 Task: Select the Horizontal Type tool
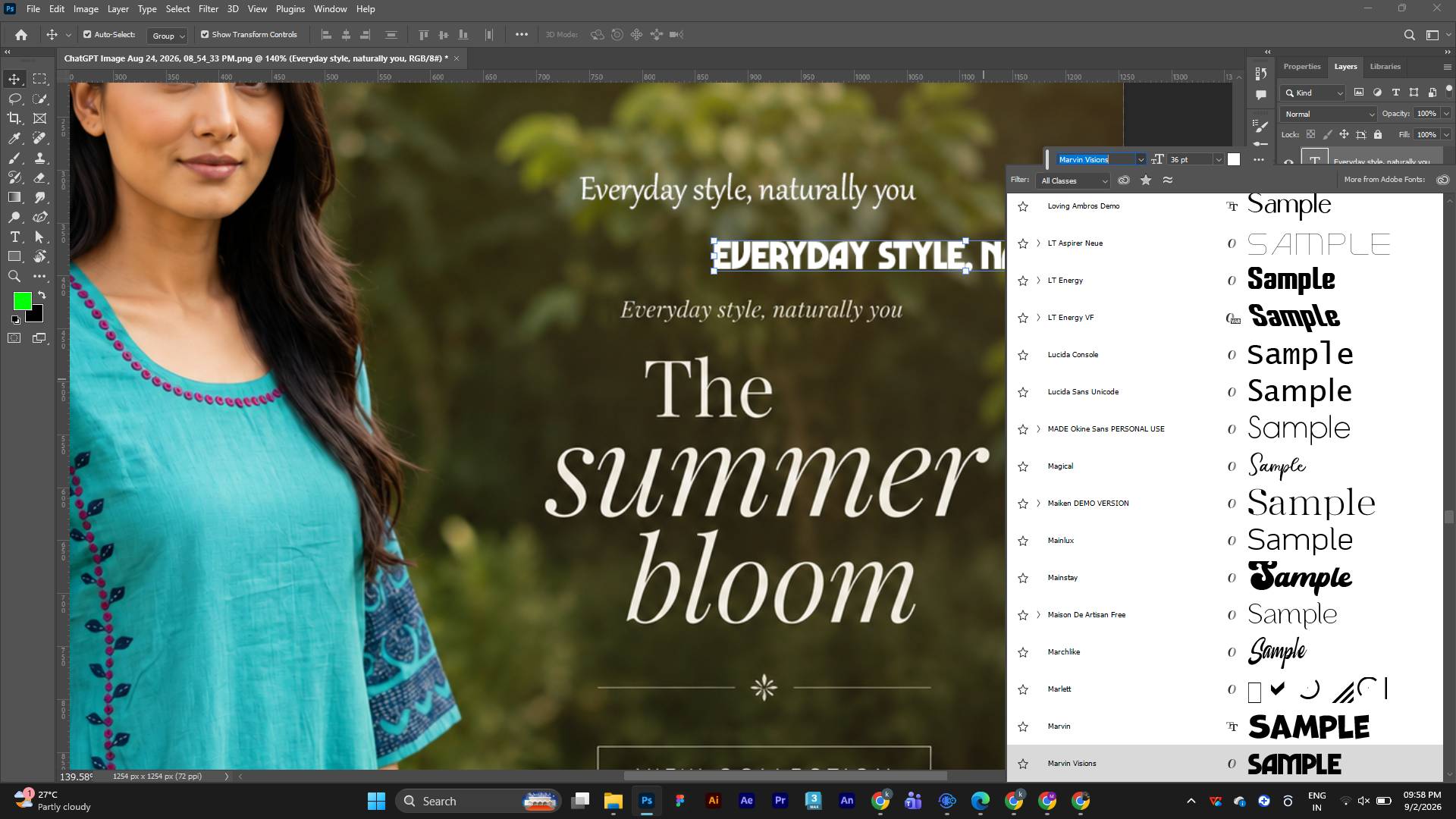[14, 237]
